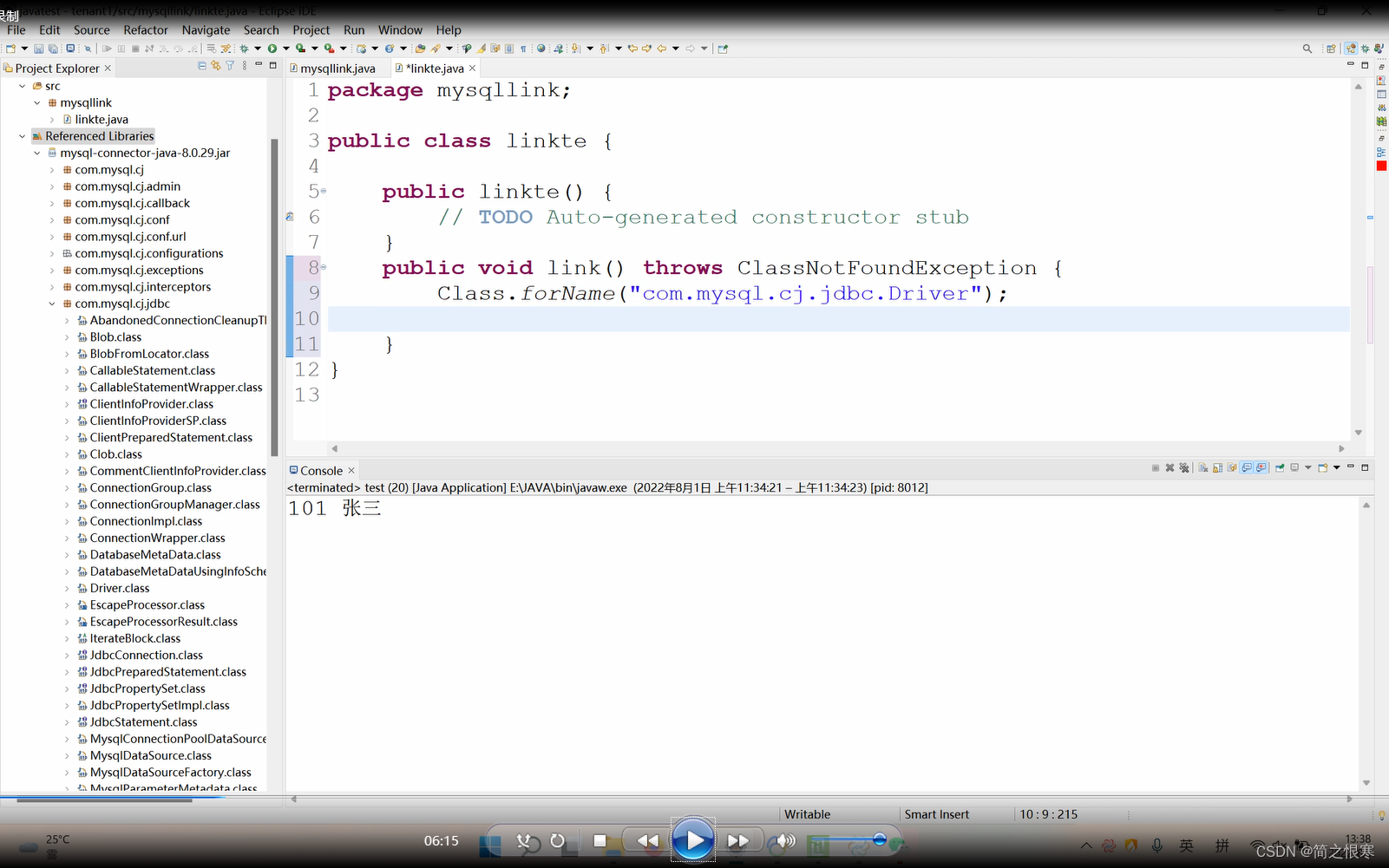Maximize the Console view
The width and height of the screenshot is (1389, 868).
[1365, 467]
